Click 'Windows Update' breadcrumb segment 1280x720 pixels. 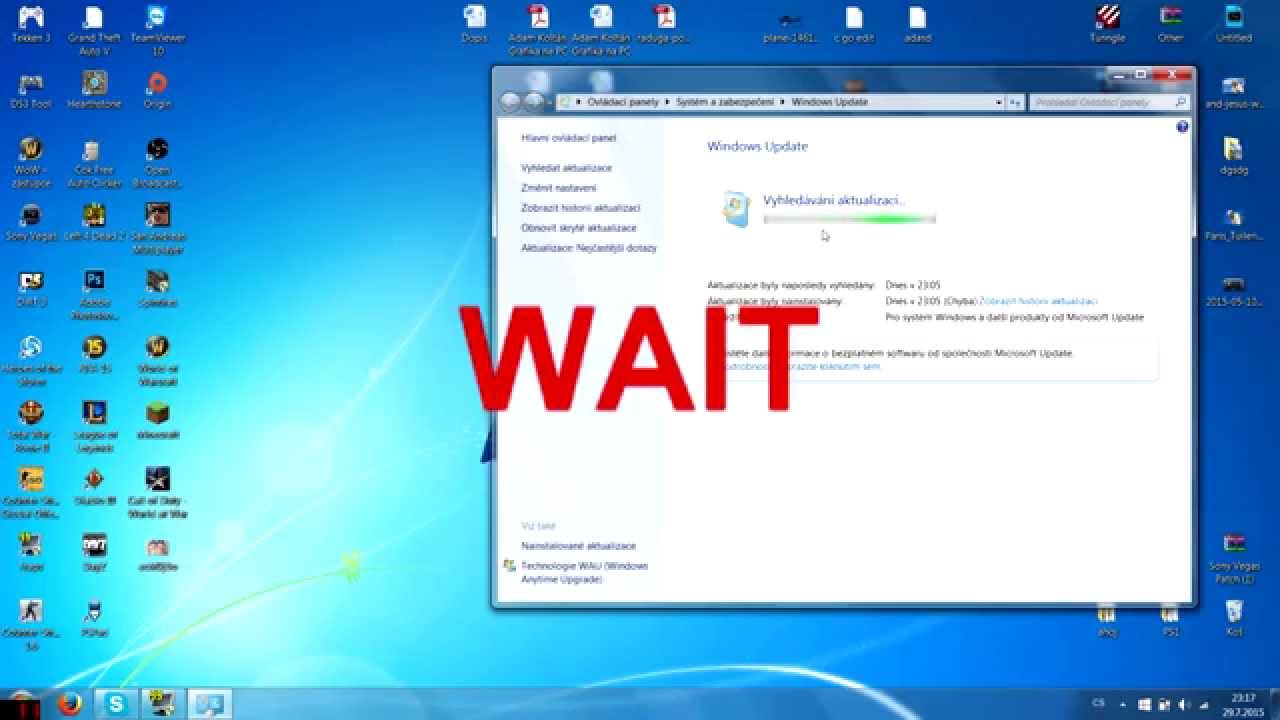tap(830, 102)
